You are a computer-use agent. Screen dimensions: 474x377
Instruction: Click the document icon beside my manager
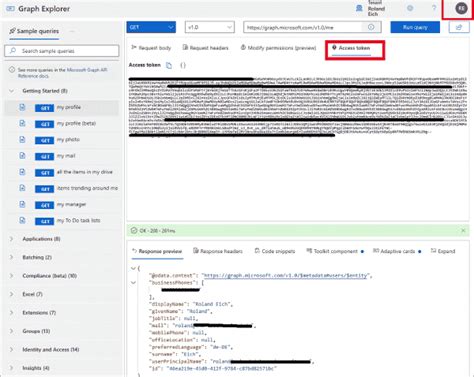click(22, 204)
